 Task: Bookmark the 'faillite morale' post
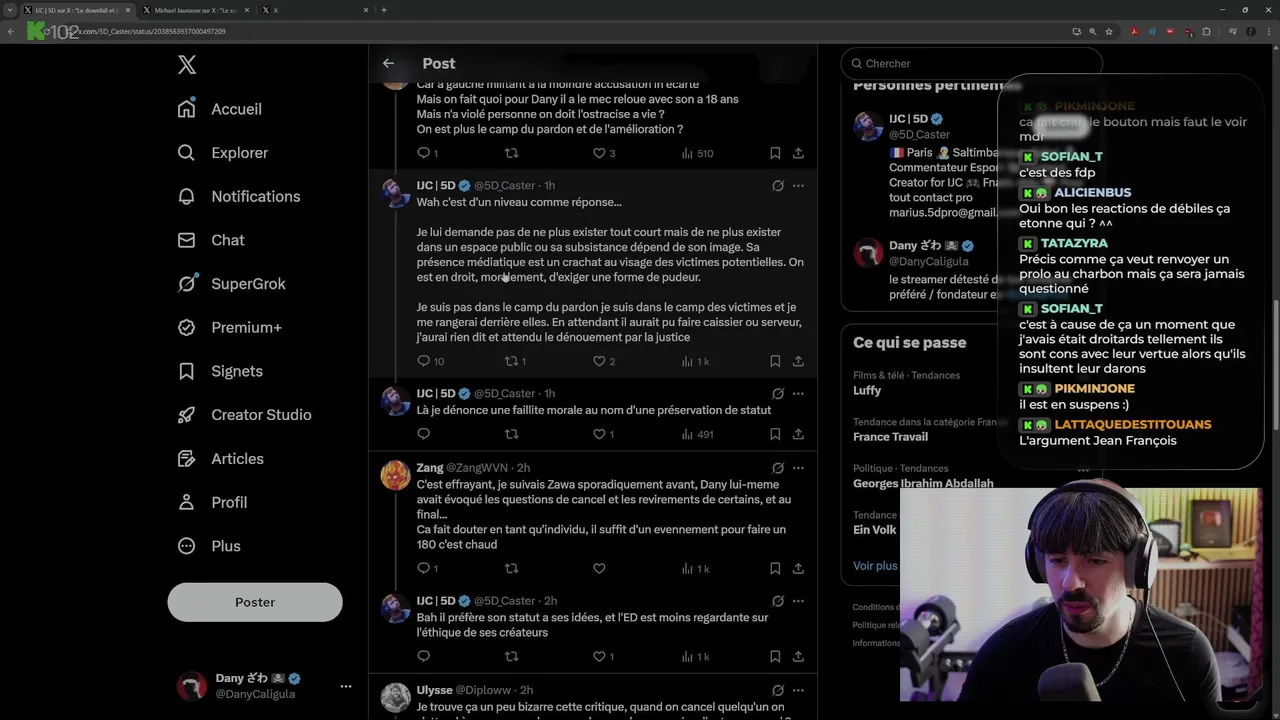[x=775, y=434]
